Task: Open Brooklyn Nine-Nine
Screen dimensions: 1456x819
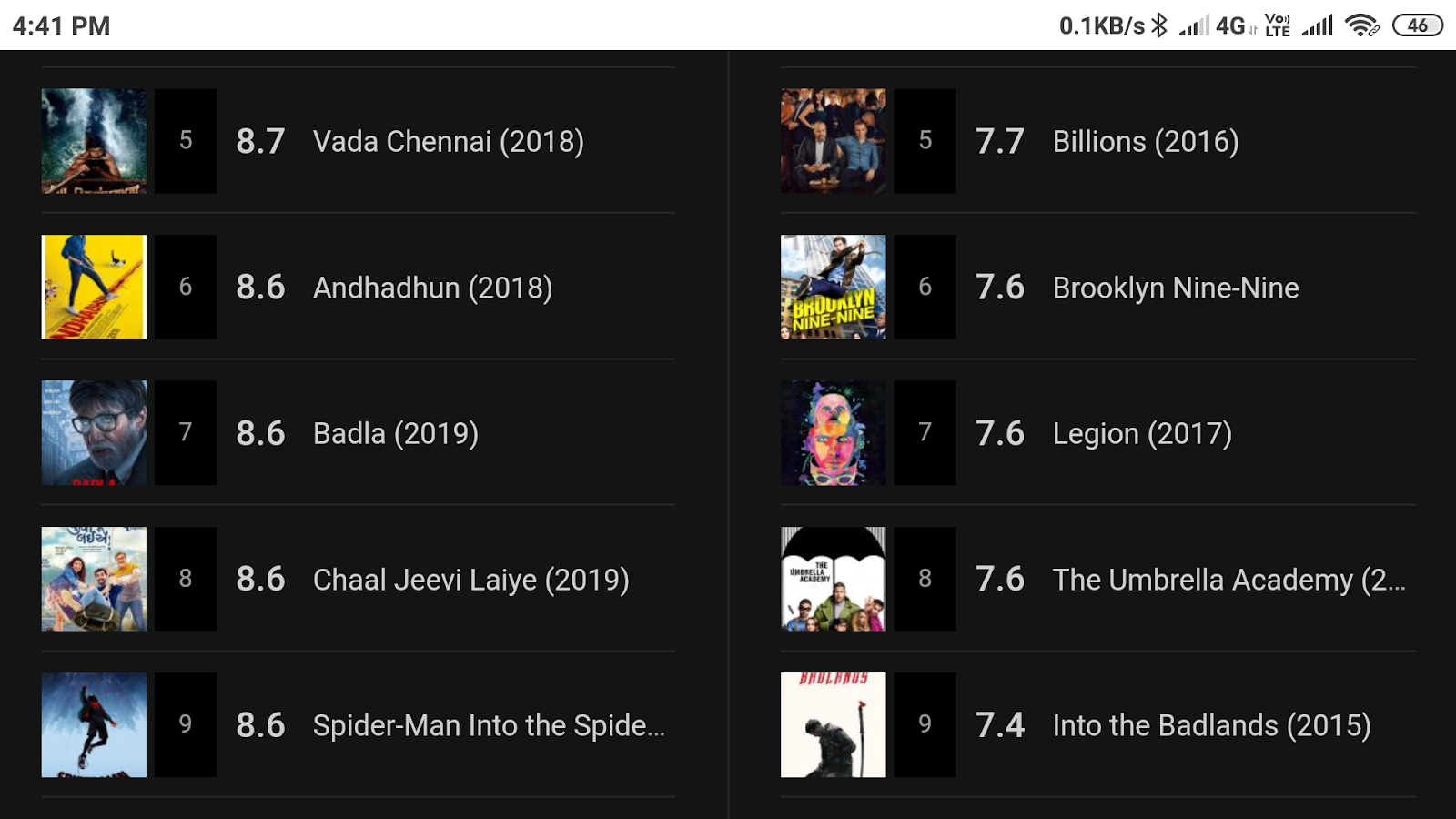Action: tap(1176, 287)
